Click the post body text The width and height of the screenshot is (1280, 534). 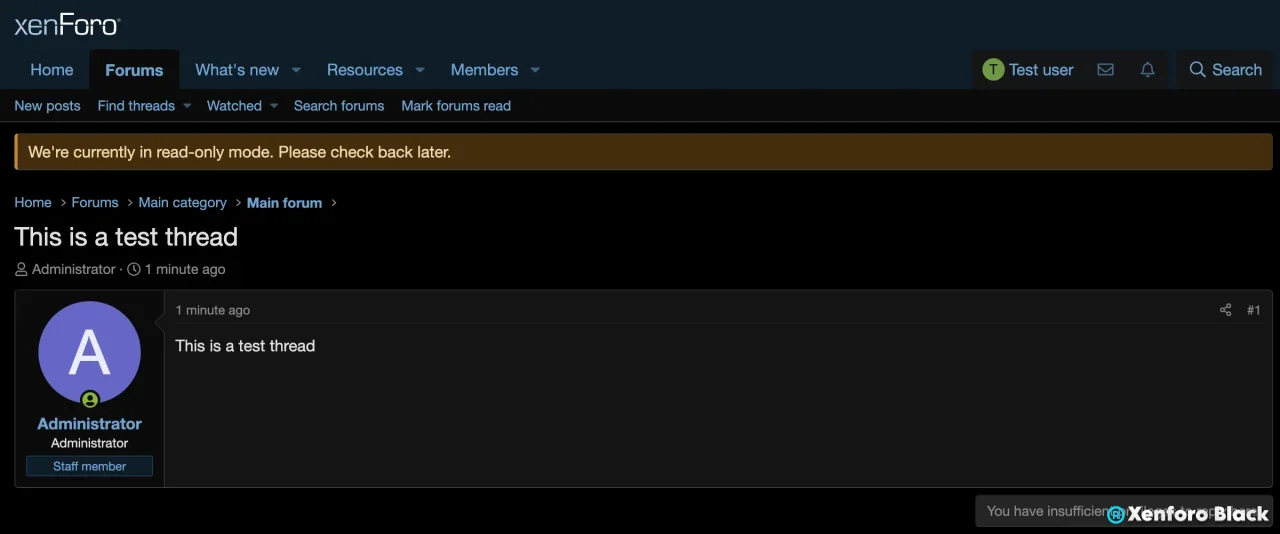coord(245,346)
